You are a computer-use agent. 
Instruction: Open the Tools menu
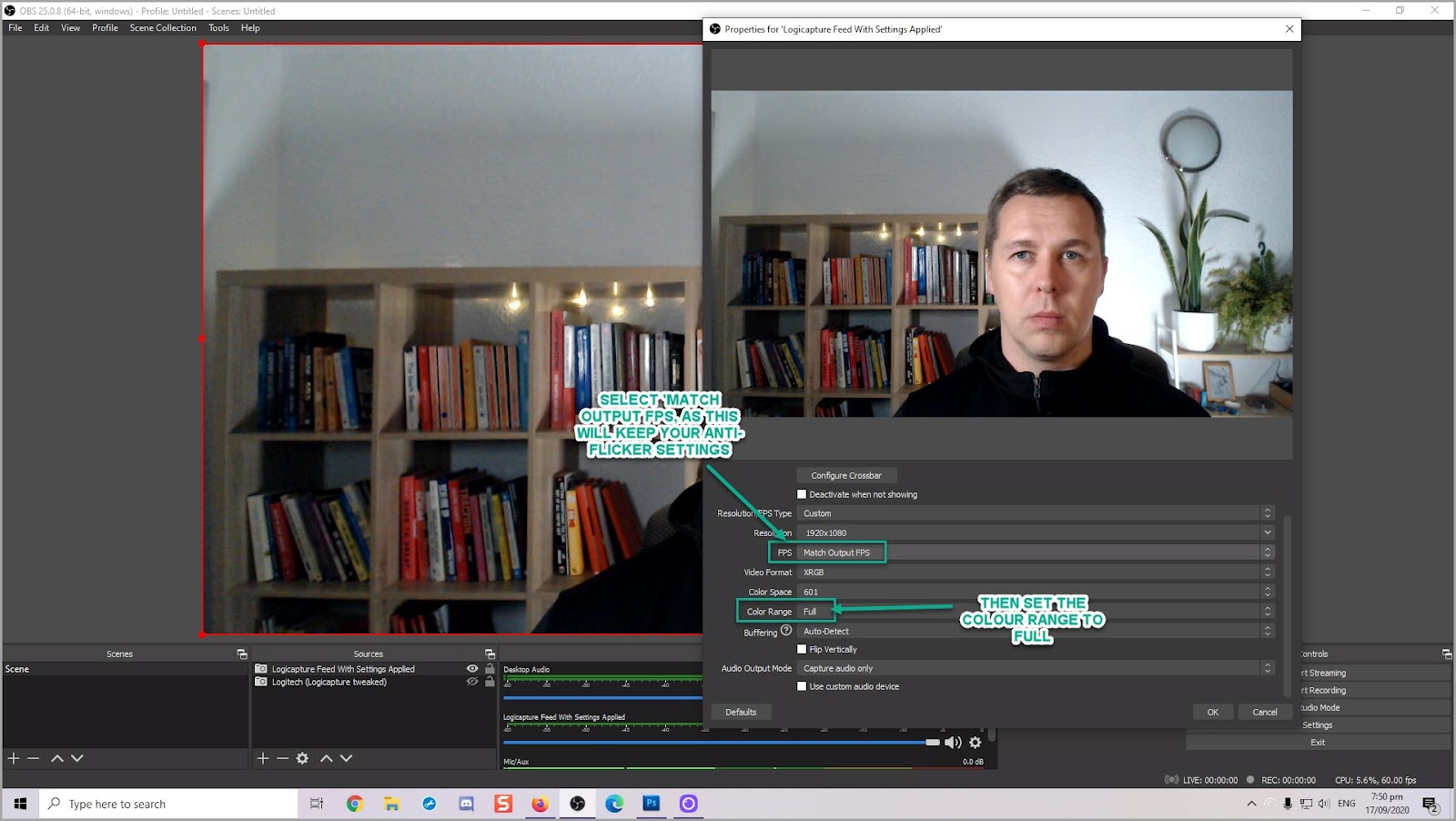coord(219,28)
